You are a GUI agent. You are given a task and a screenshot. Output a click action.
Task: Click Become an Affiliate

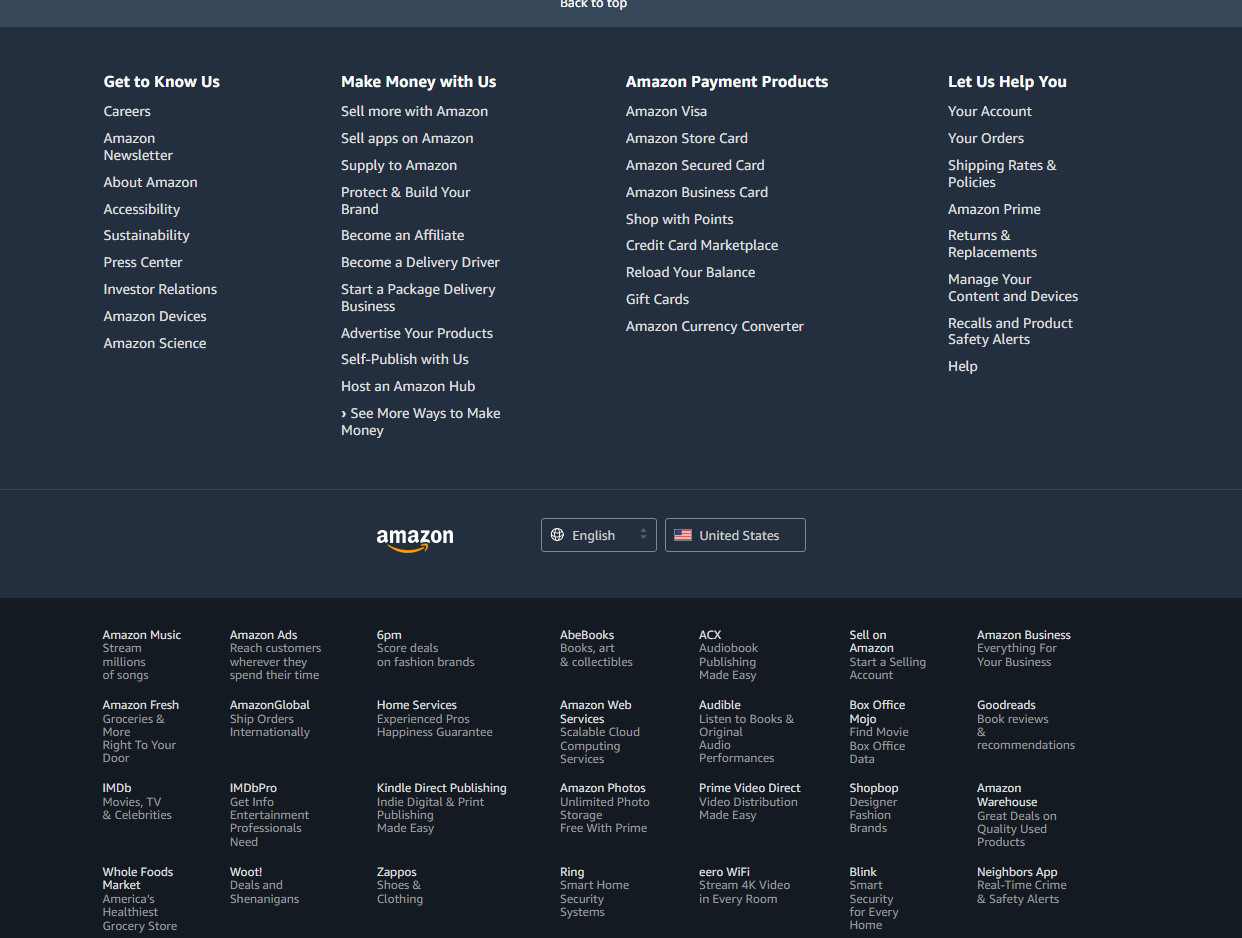coord(403,235)
